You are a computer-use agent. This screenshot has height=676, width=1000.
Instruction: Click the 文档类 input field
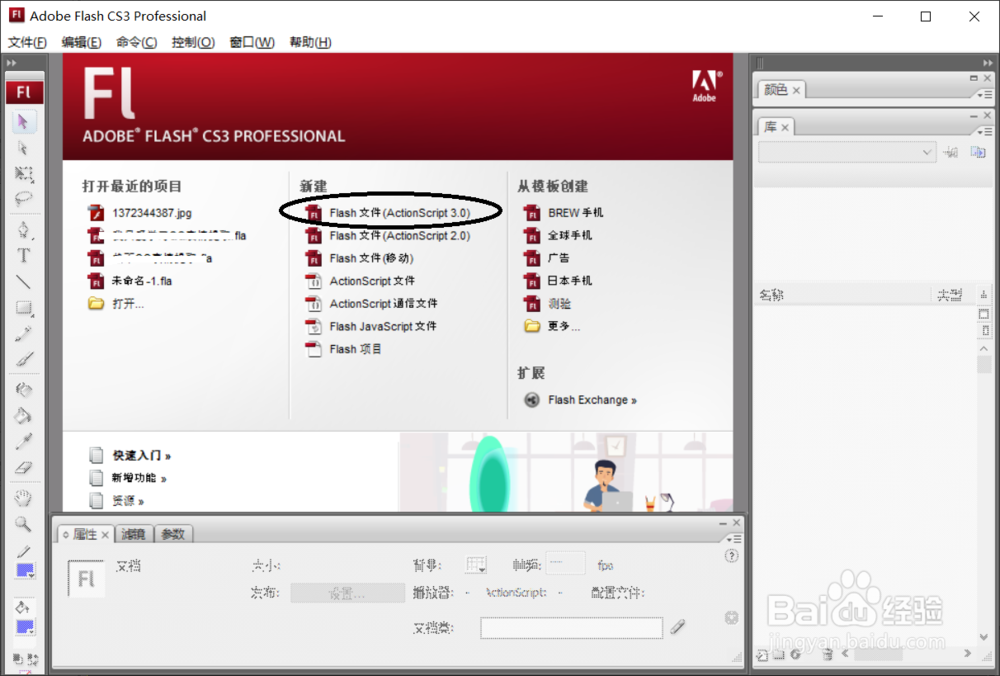click(x=571, y=628)
